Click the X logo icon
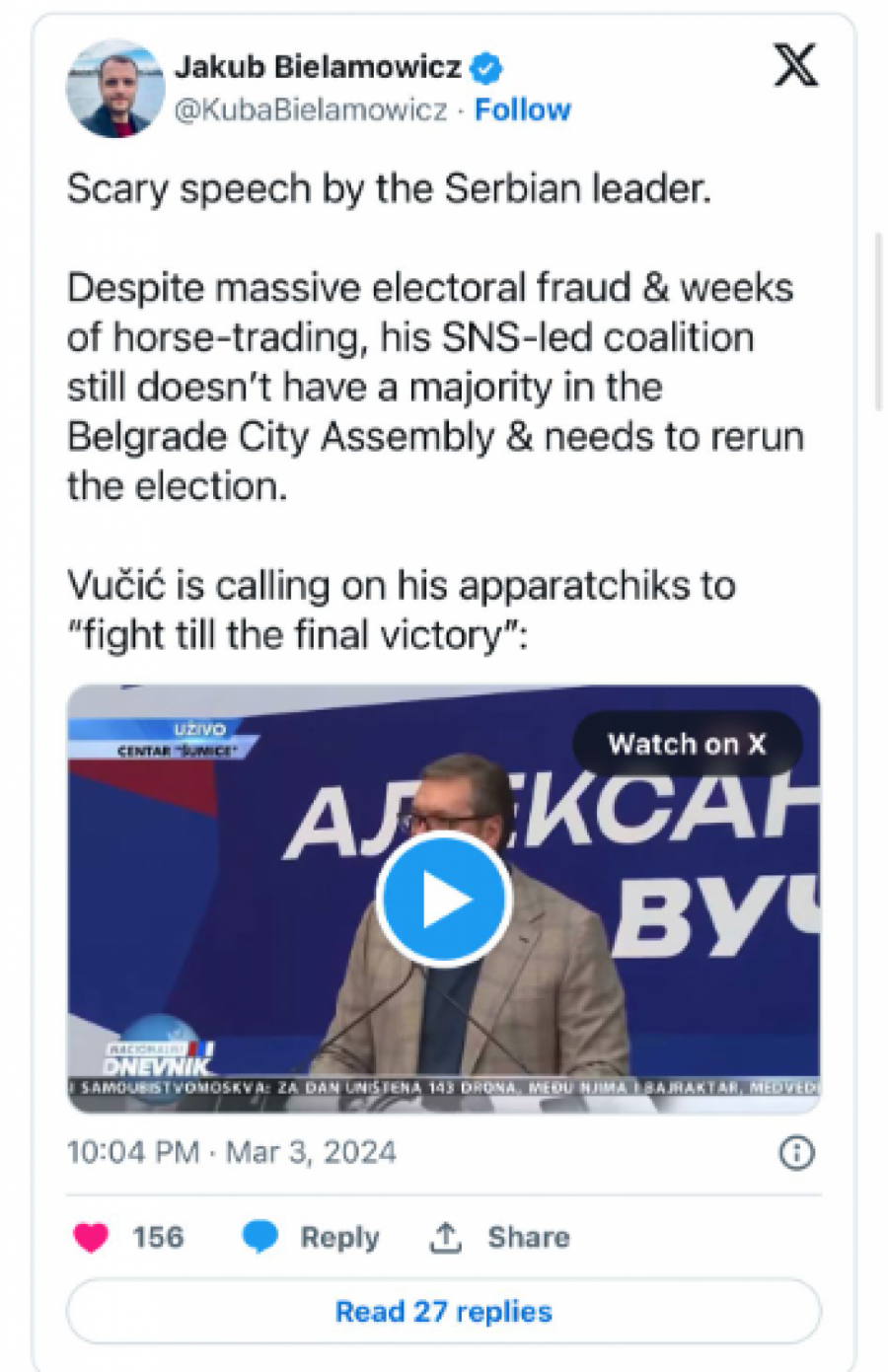The height and width of the screenshot is (1372, 888). point(795,67)
